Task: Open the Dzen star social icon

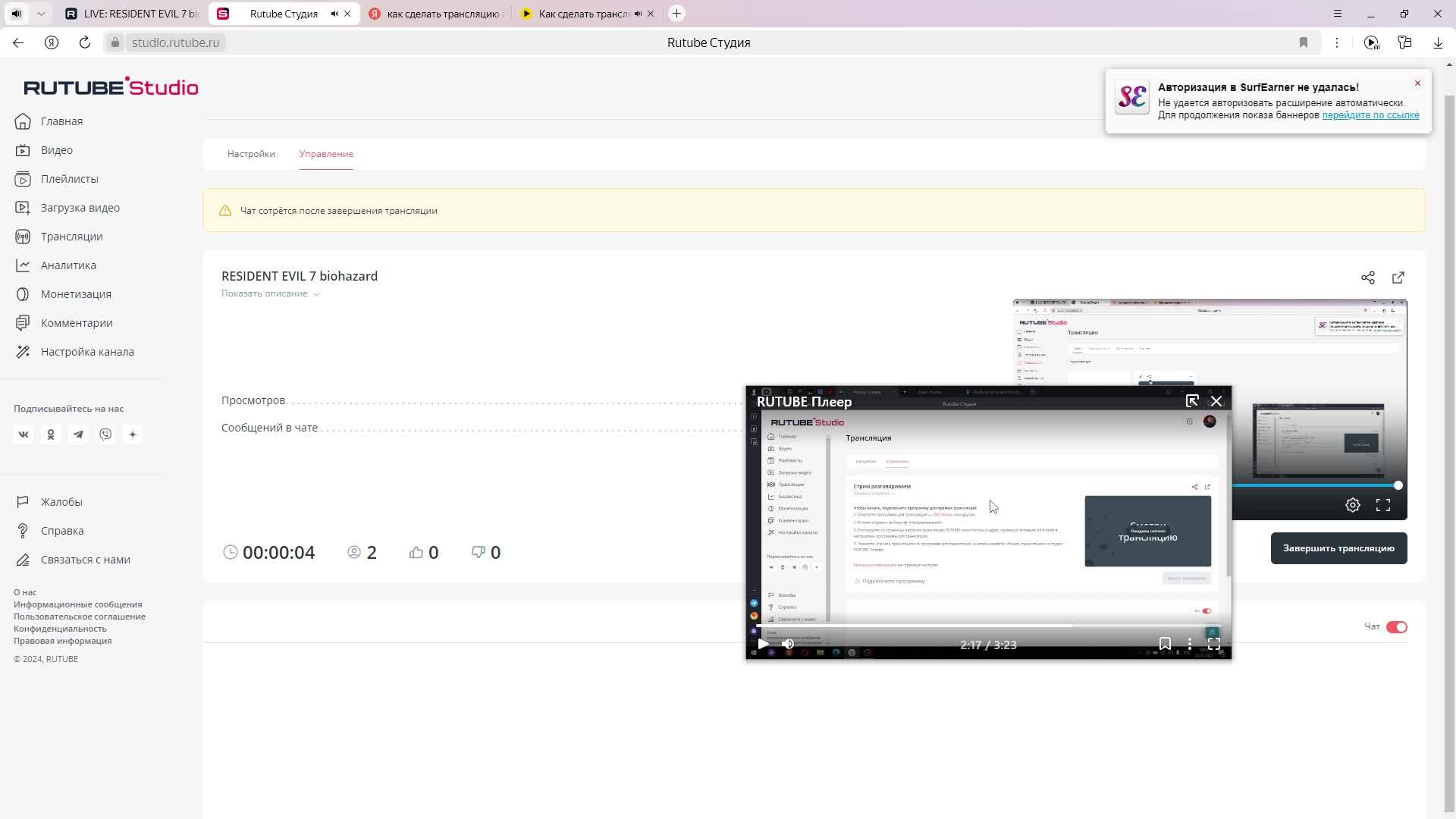Action: pos(133,435)
